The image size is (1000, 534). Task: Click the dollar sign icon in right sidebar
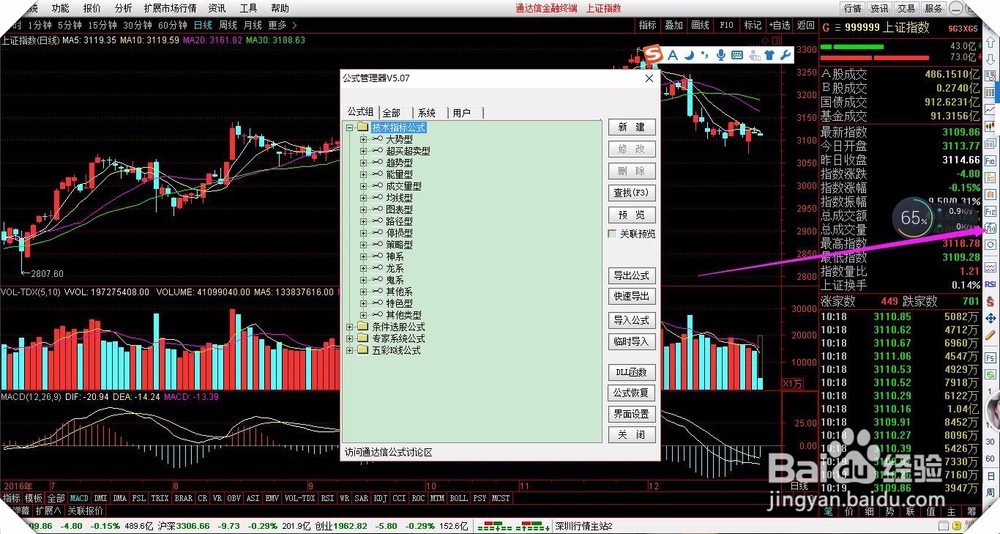coord(990,301)
